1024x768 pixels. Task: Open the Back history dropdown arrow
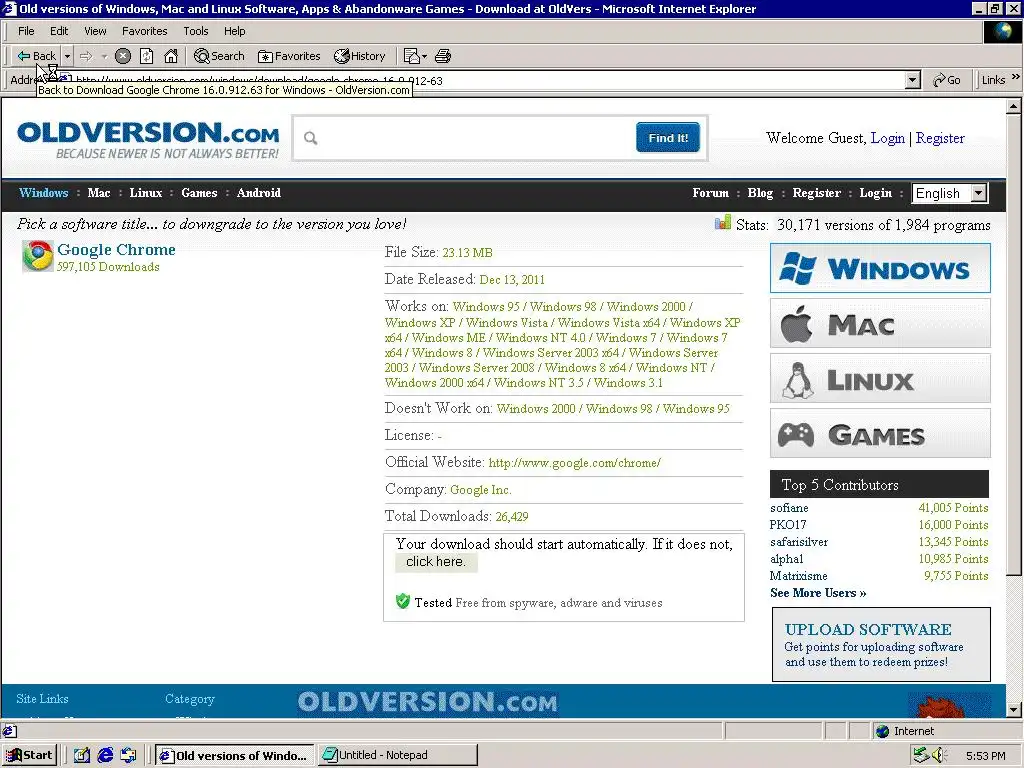coord(67,56)
